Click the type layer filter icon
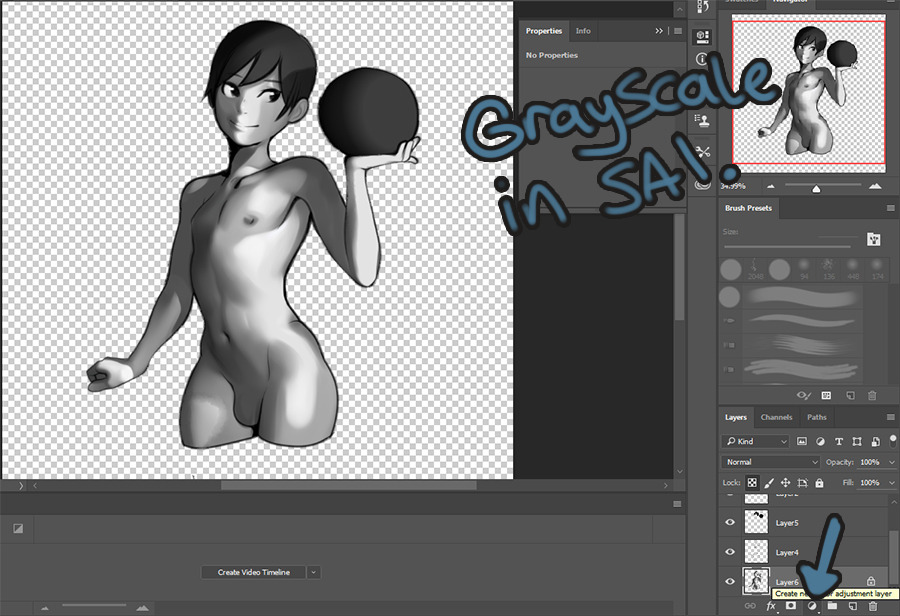 837,441
